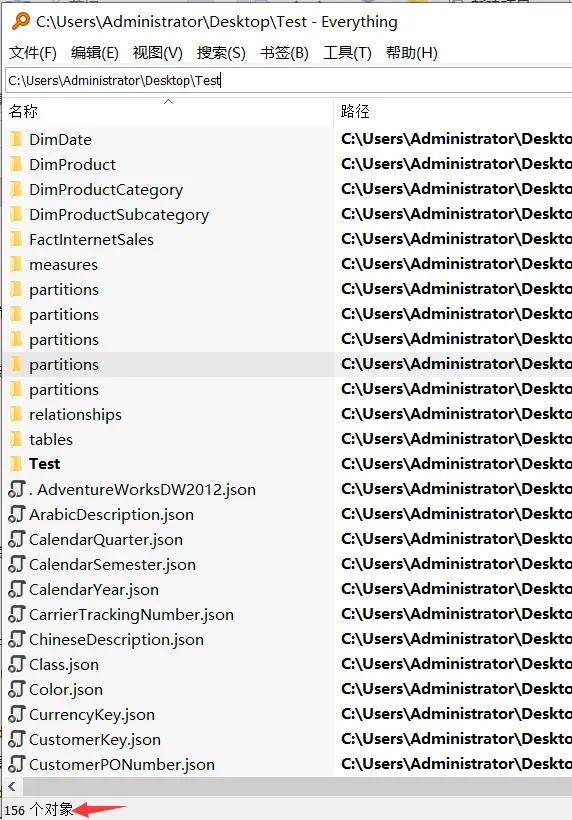Select the measures folder icon
The height and width of the screenshot is (820, 572).
pyautogui.click(x=16, y=264)
